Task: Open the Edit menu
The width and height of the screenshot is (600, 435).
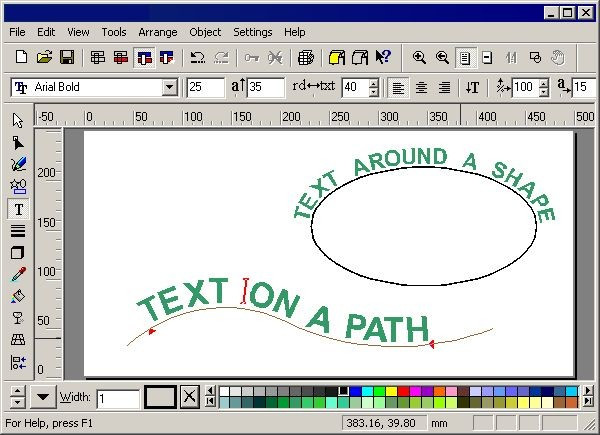Action: (x=46, y=32)
